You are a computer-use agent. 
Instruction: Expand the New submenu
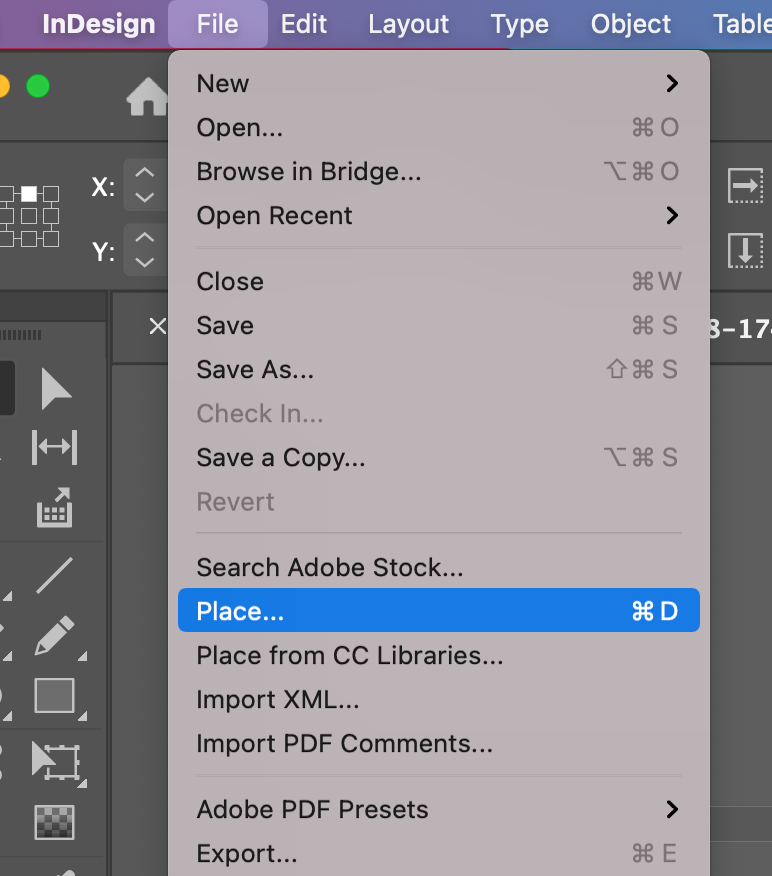pos(672,84)
